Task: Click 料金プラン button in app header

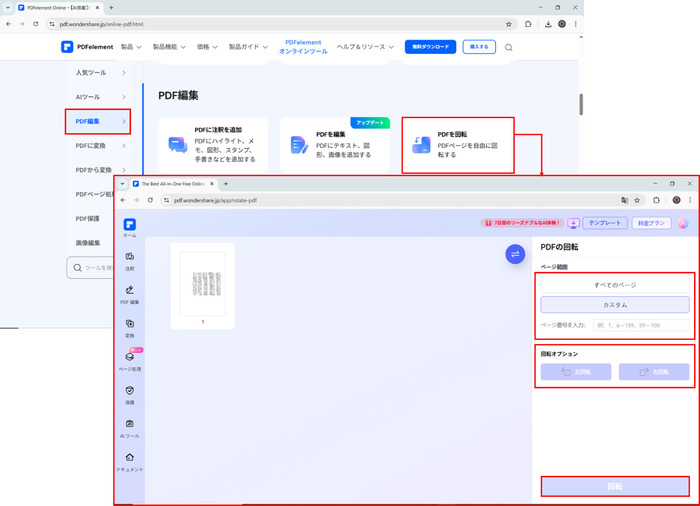Action: [x=651, y=223]
